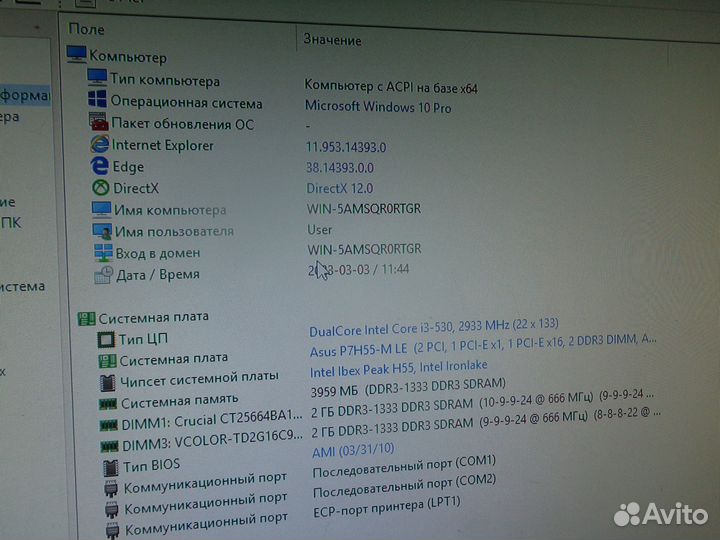720x540 pixels.
Task: Open the 38.14393.0.0 Edge version link
Action: [x=340, y=168]
